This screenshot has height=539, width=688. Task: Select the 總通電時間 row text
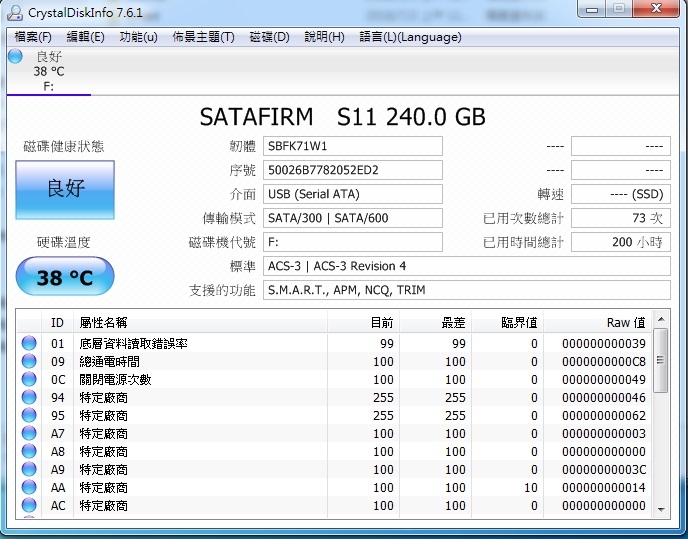(109, 361)
